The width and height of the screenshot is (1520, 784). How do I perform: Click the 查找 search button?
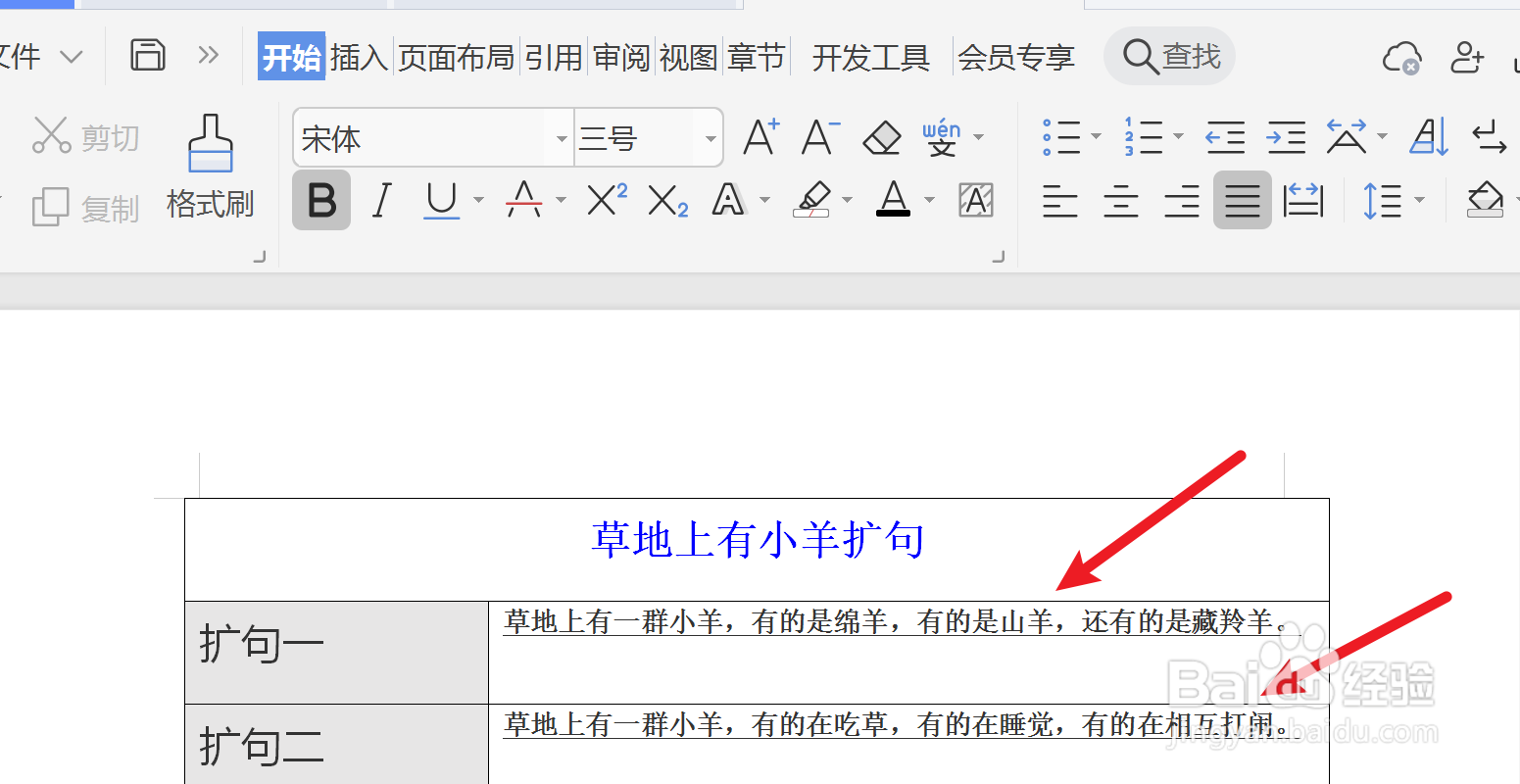click(x=1169, y=56)
